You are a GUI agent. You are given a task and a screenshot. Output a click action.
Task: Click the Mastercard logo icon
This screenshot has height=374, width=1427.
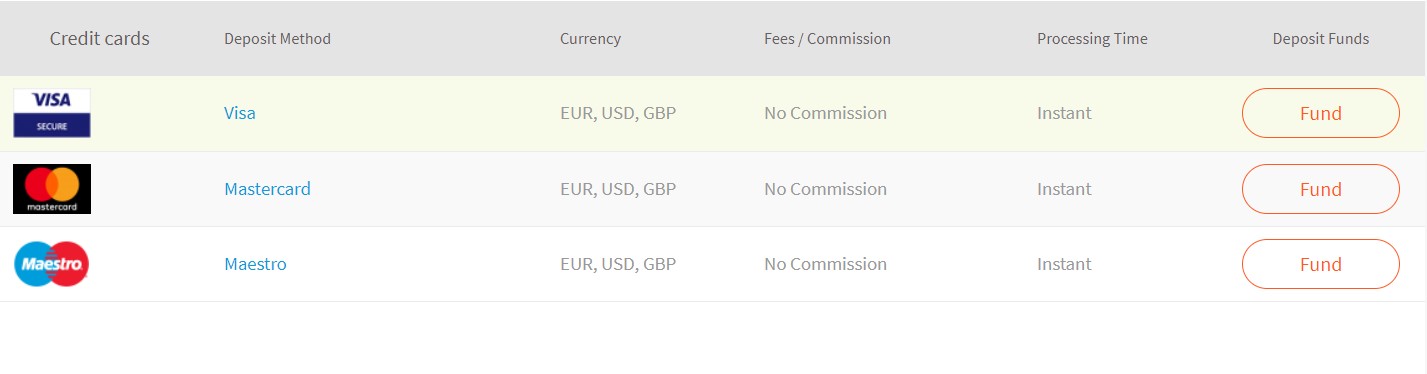tap(52, 189)
